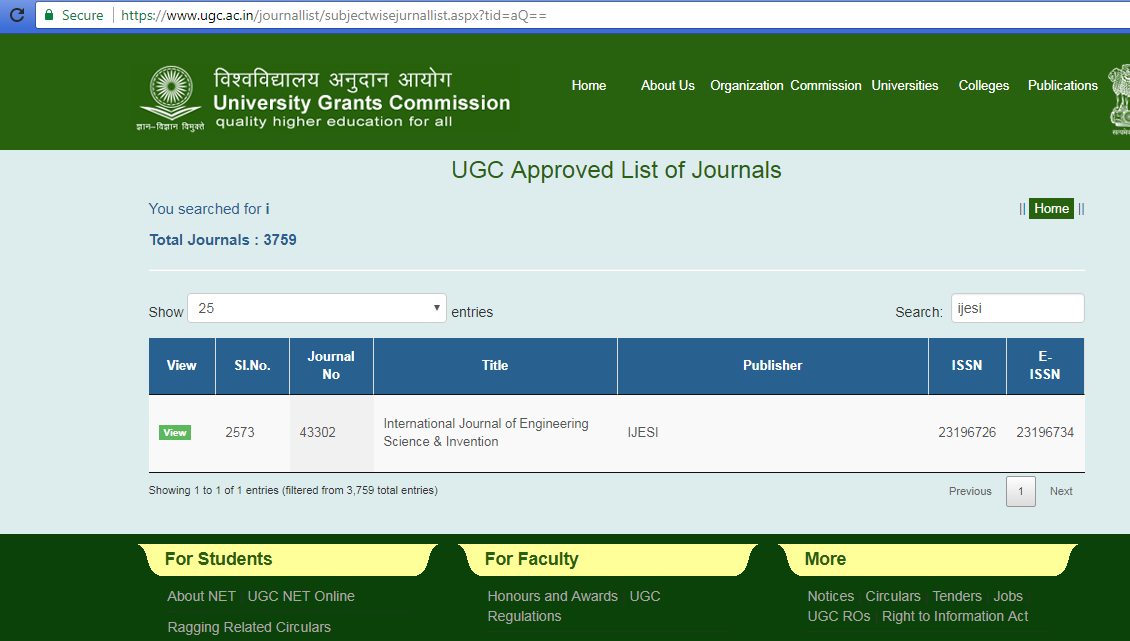This screenshot has width=1130, height=641.
Task: Open the Show entries dropdown
Action: tap(317, 309)
